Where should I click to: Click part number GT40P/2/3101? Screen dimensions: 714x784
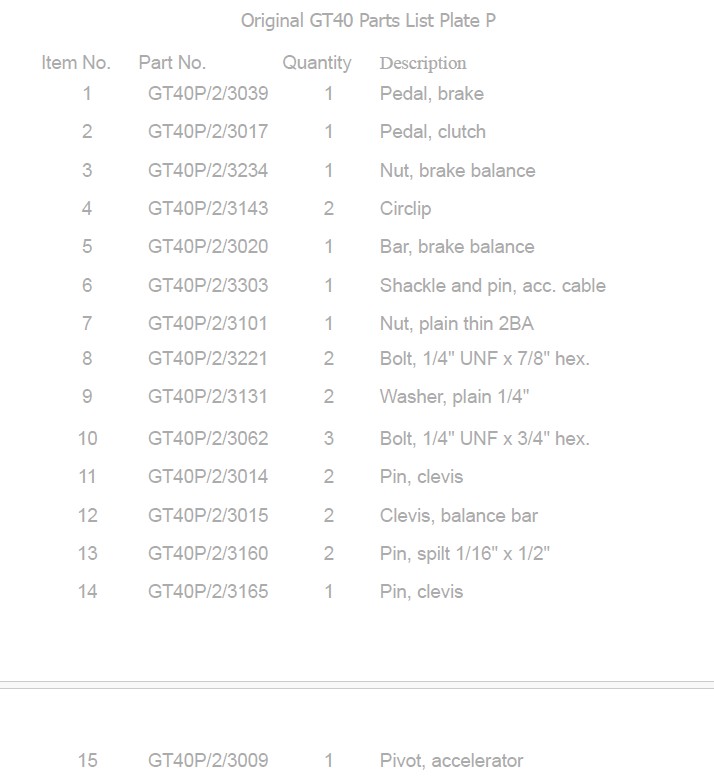click(x=208, y=324)
